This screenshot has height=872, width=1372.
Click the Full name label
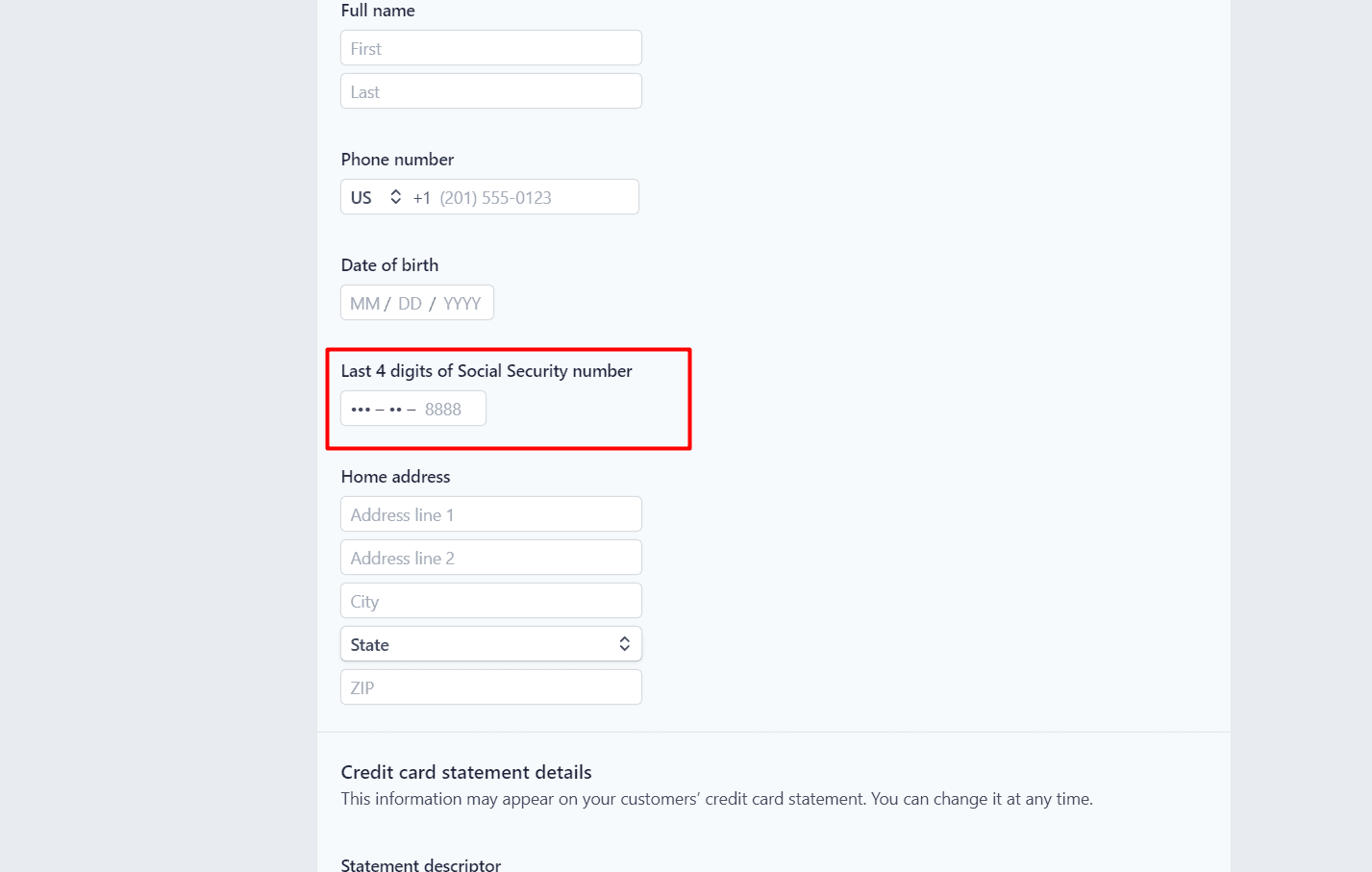pos(378,11)
